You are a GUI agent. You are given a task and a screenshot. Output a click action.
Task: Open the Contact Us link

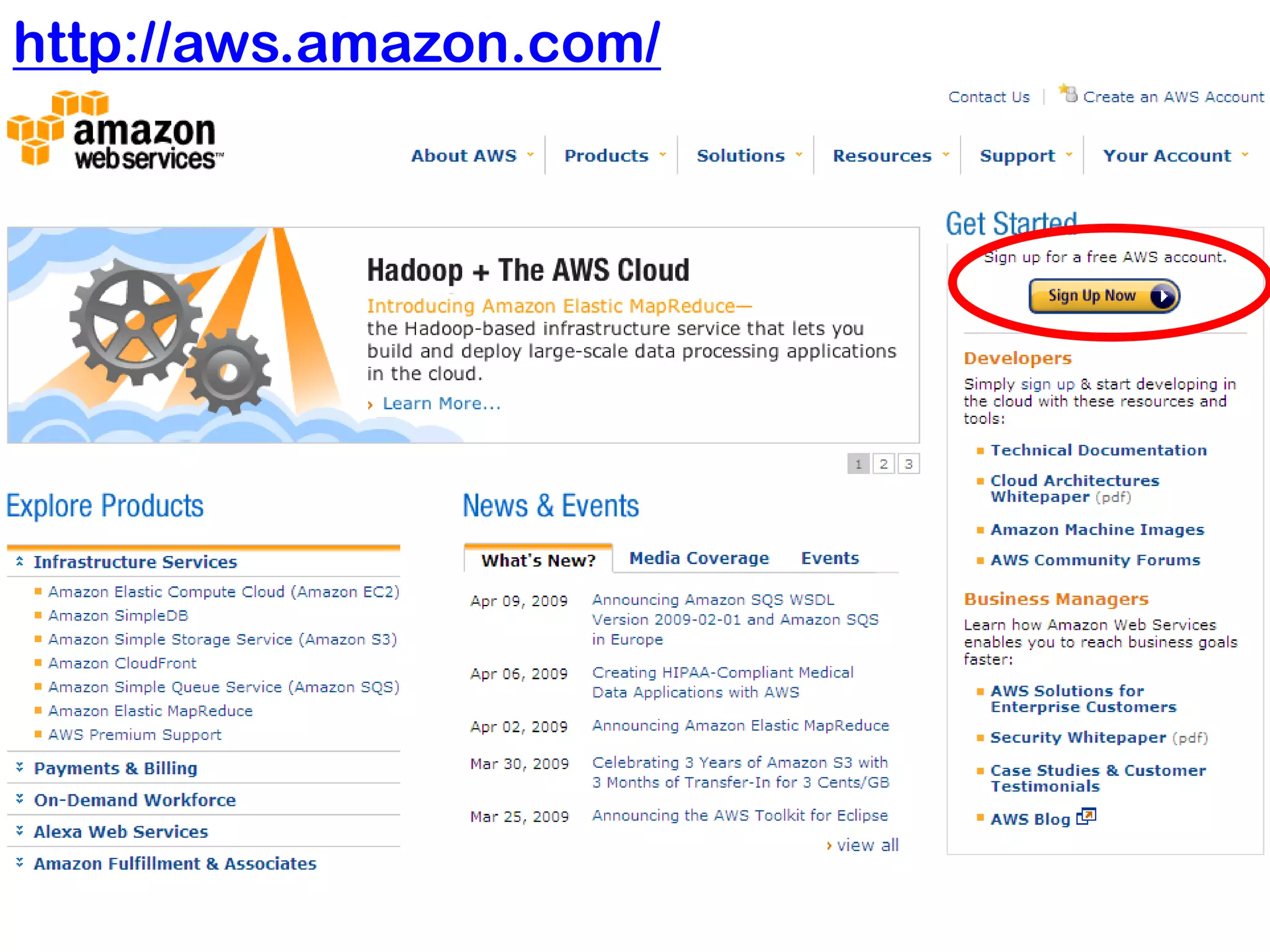pos(989,97)
